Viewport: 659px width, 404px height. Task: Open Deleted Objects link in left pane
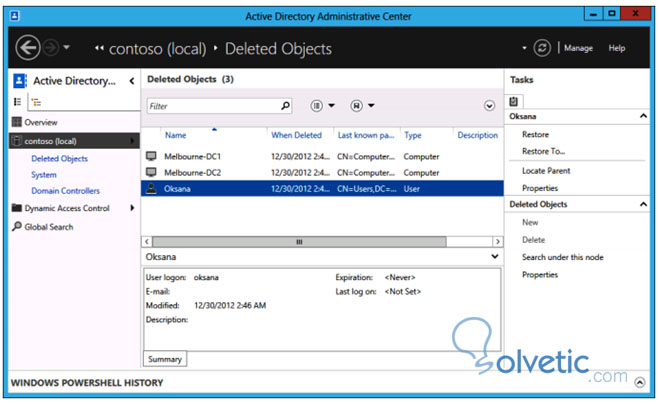pyautogui.click(x=59, y=158)
